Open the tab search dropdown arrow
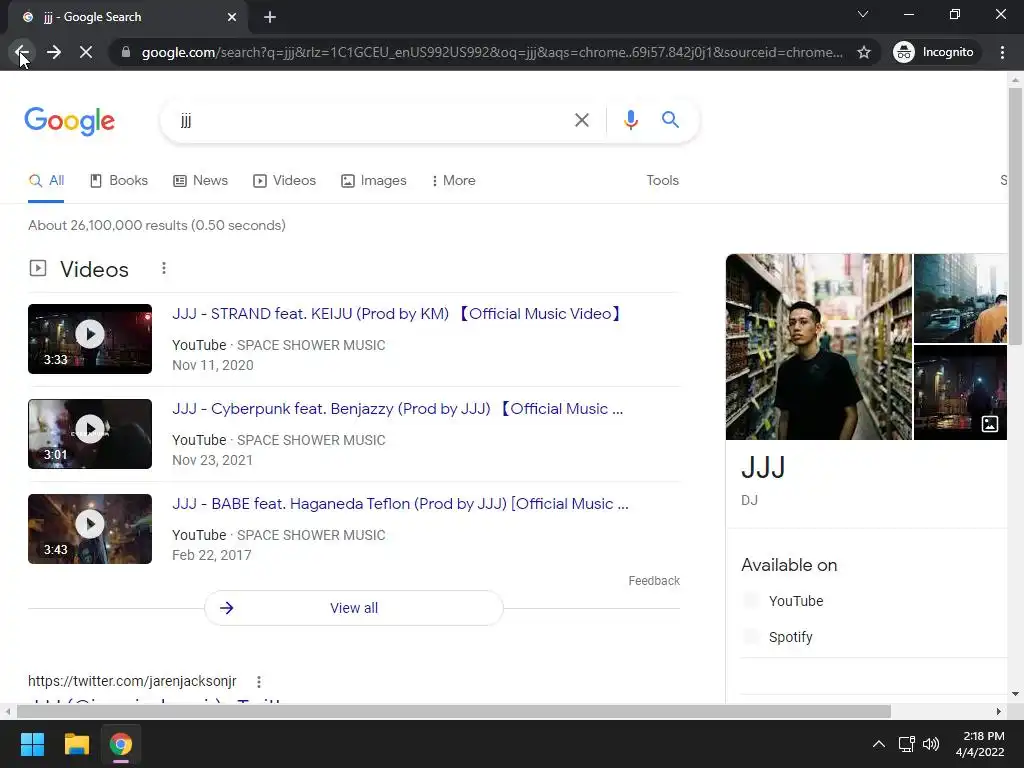This screenshot has width=1024, height=768. 863,14
